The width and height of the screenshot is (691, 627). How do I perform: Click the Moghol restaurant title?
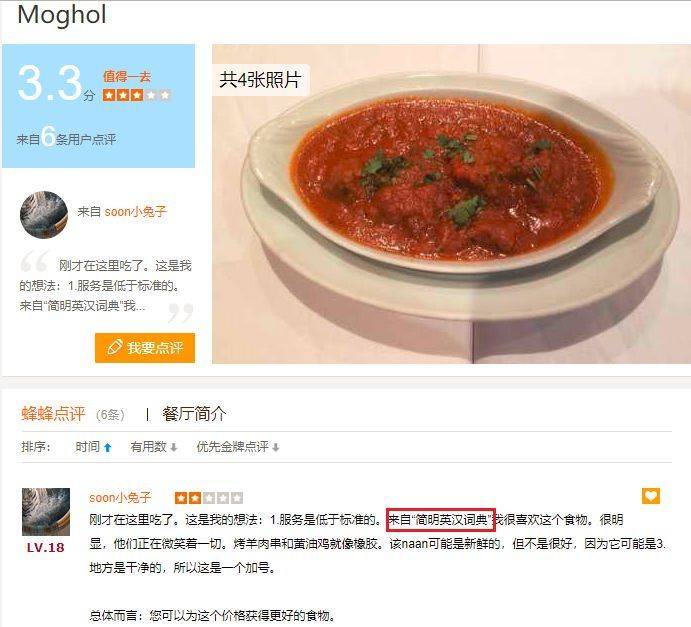tap(62, 15)
